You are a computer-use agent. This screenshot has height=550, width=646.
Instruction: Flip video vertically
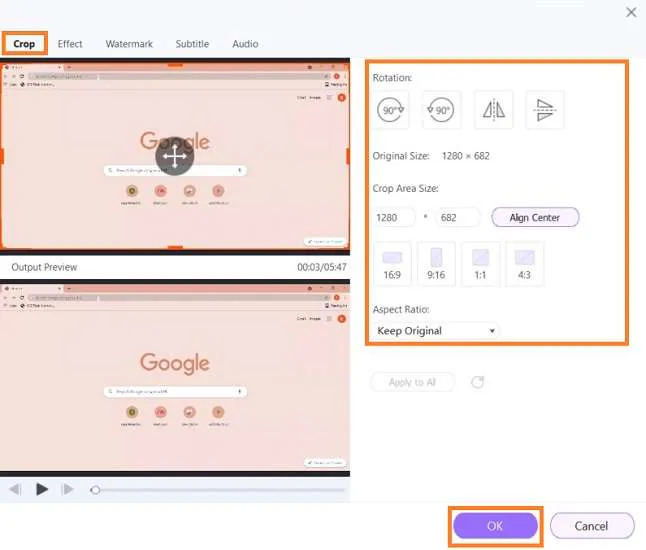tap(545, 110)
